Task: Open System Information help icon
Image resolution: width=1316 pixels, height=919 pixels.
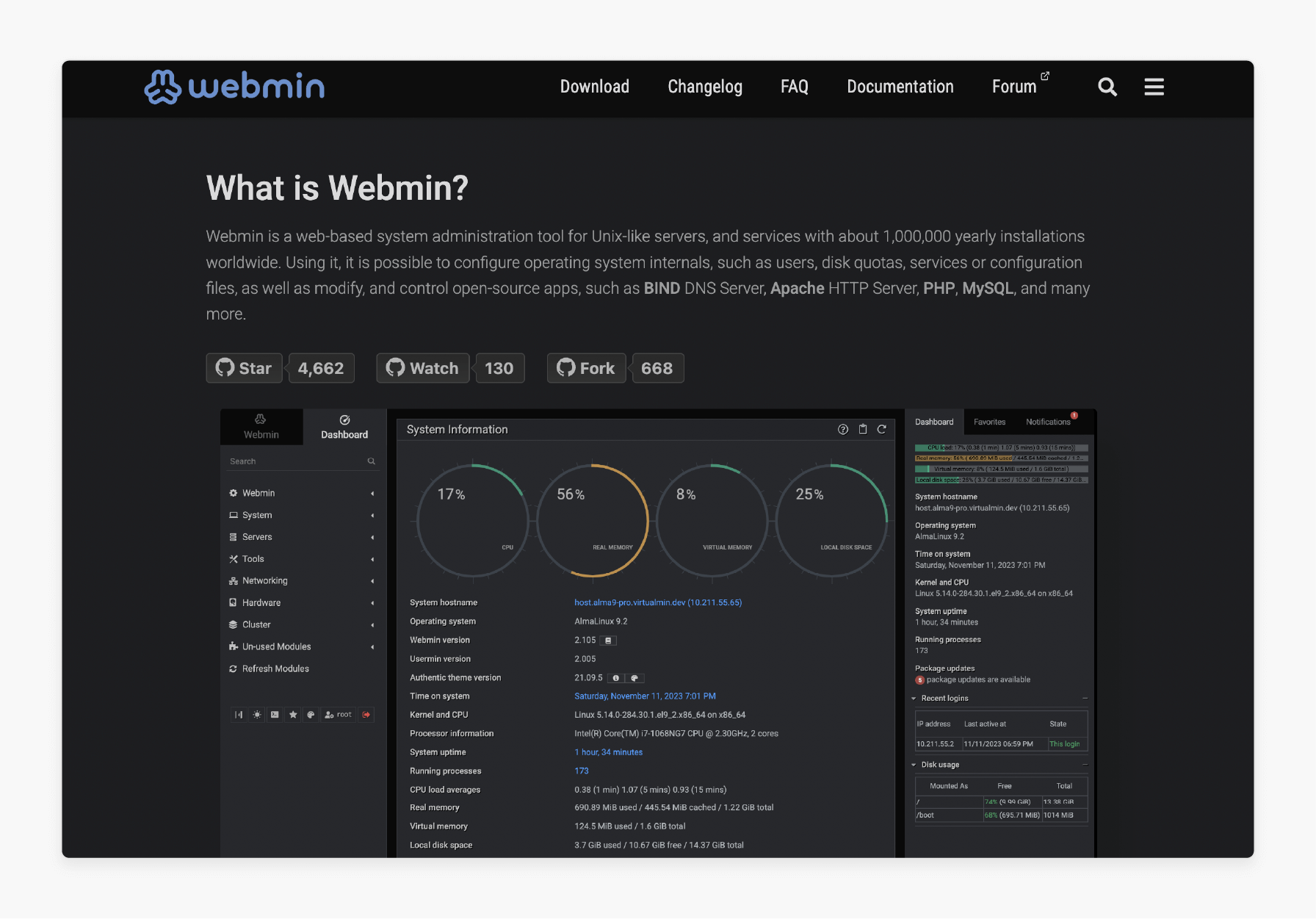Action: tap(843, 430)
